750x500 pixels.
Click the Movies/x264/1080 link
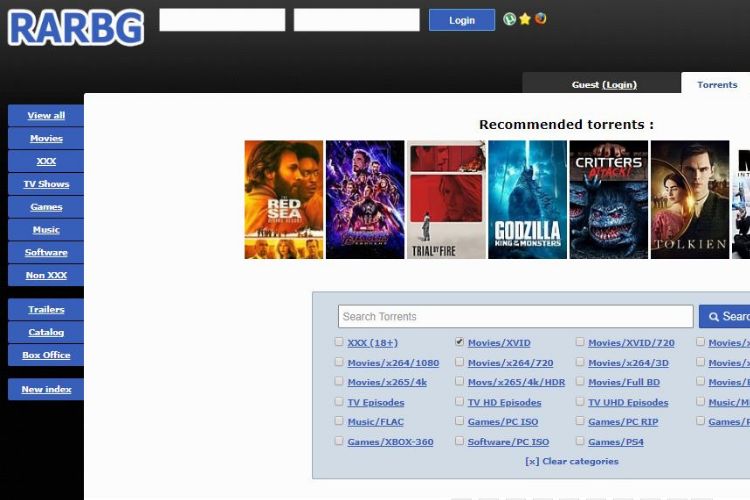(x=393, y=363)
